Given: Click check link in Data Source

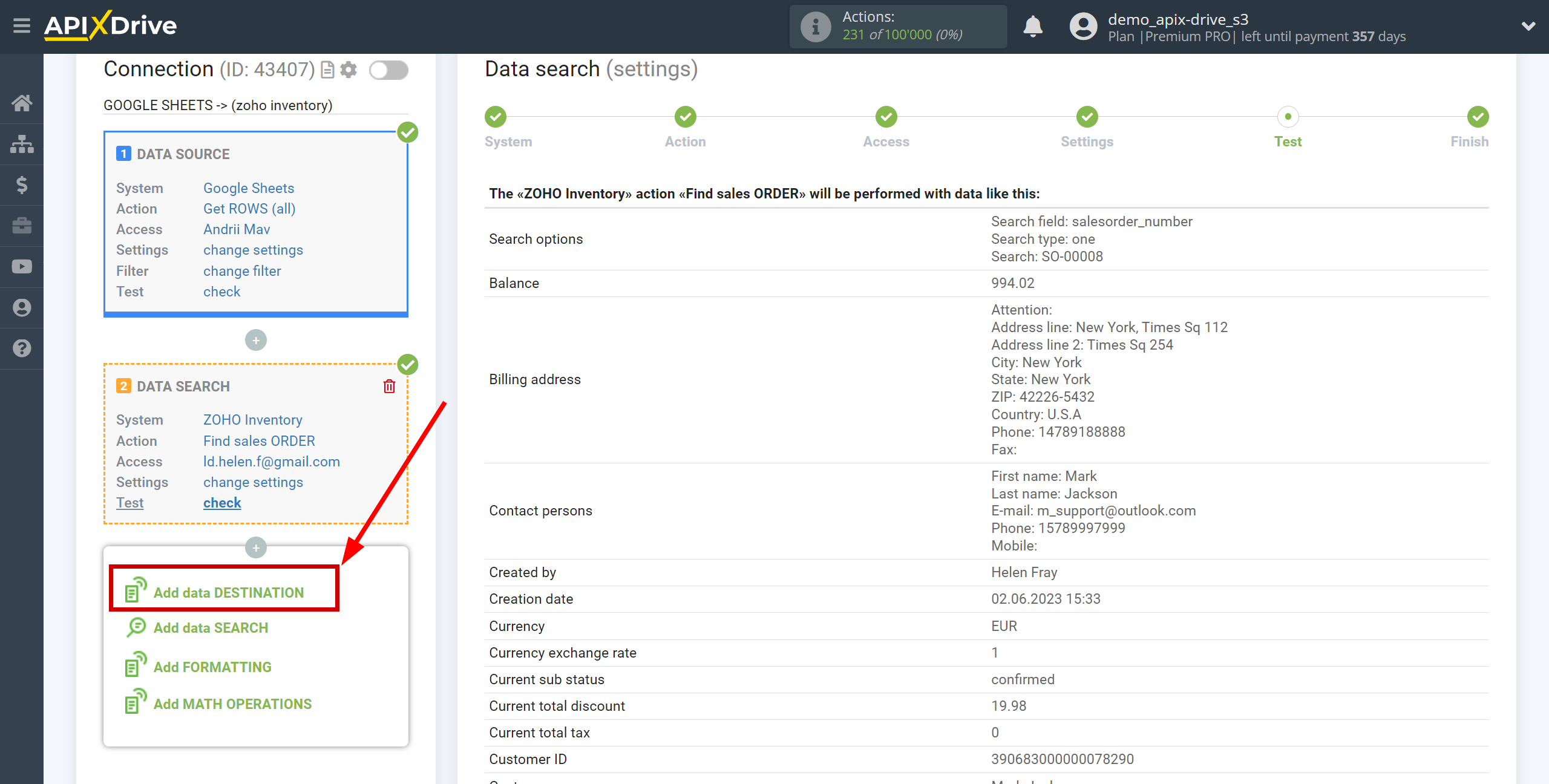Looking at the screenshot, I should click(x=221, y=292).
